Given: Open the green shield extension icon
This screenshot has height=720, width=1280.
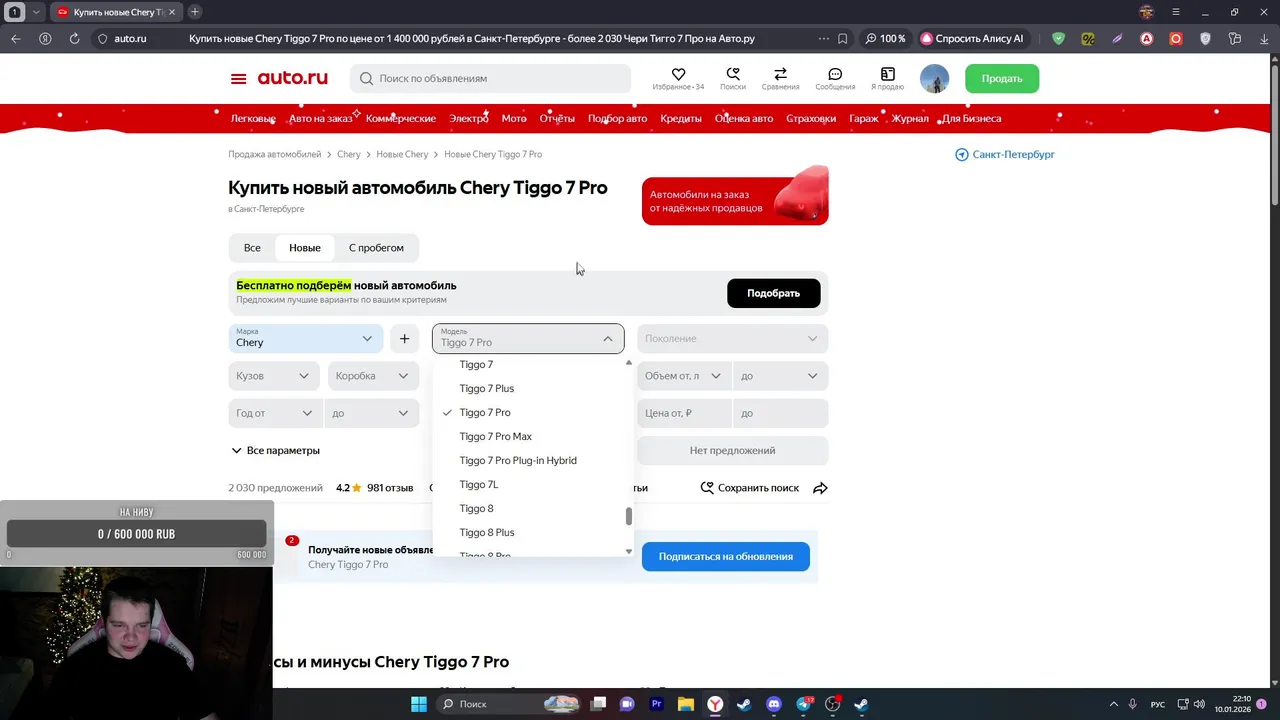Looking at the screenshot, I should point(1059,39).
